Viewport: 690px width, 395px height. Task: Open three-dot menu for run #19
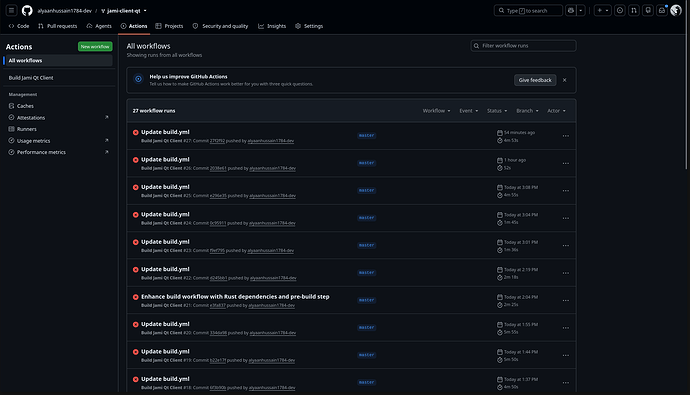565,355
